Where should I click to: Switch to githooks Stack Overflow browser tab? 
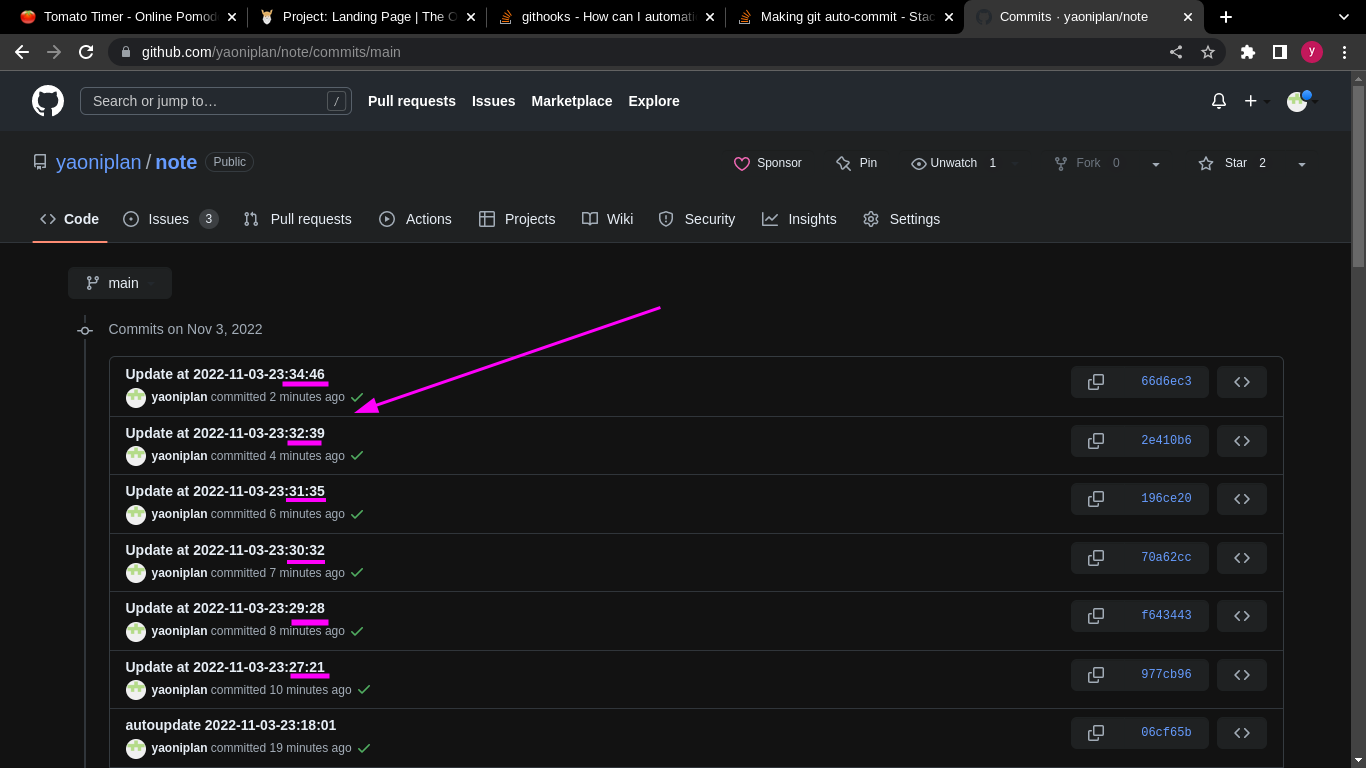point(605,17)
